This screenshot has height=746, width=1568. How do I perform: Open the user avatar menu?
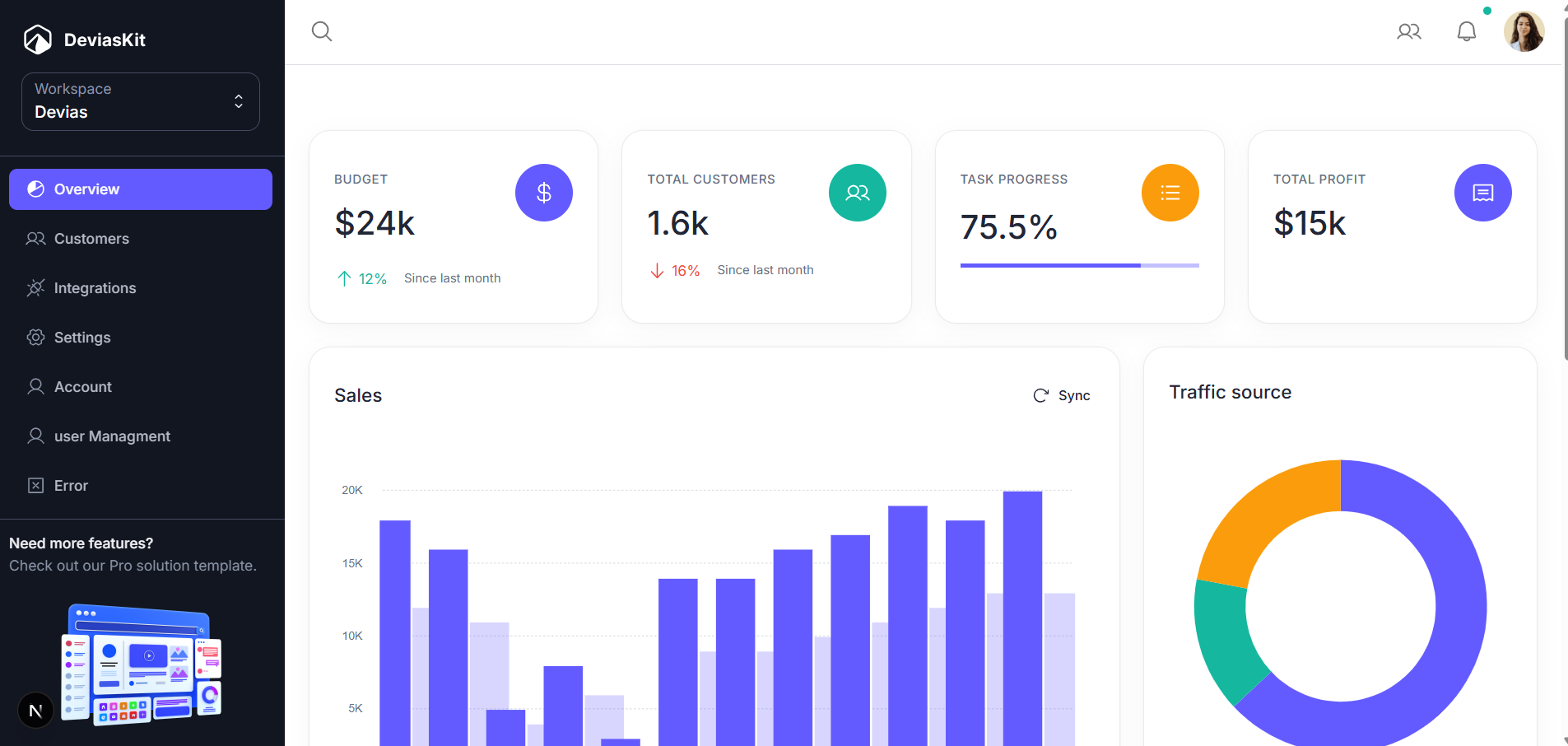click(x=1524, y=31)
